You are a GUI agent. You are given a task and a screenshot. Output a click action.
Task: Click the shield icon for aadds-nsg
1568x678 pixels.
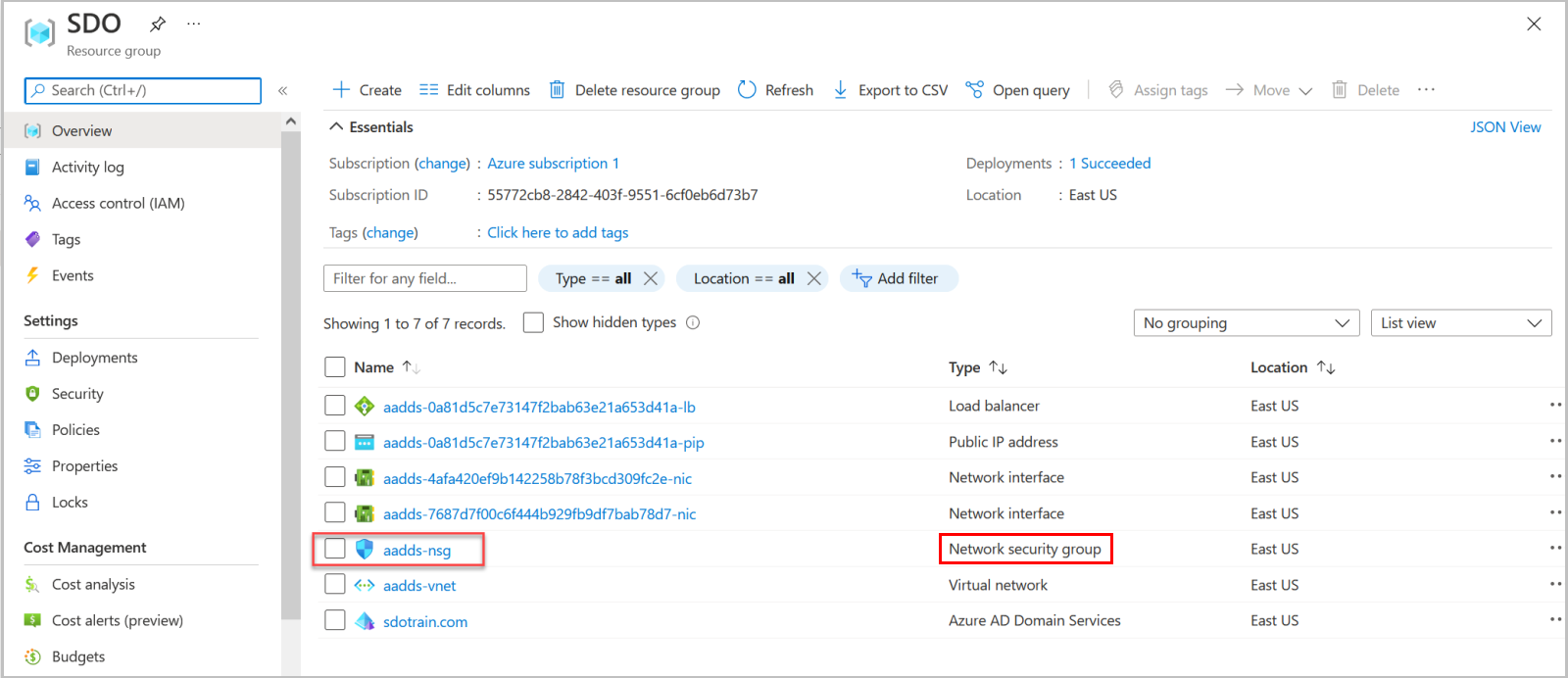click(365, 550)
